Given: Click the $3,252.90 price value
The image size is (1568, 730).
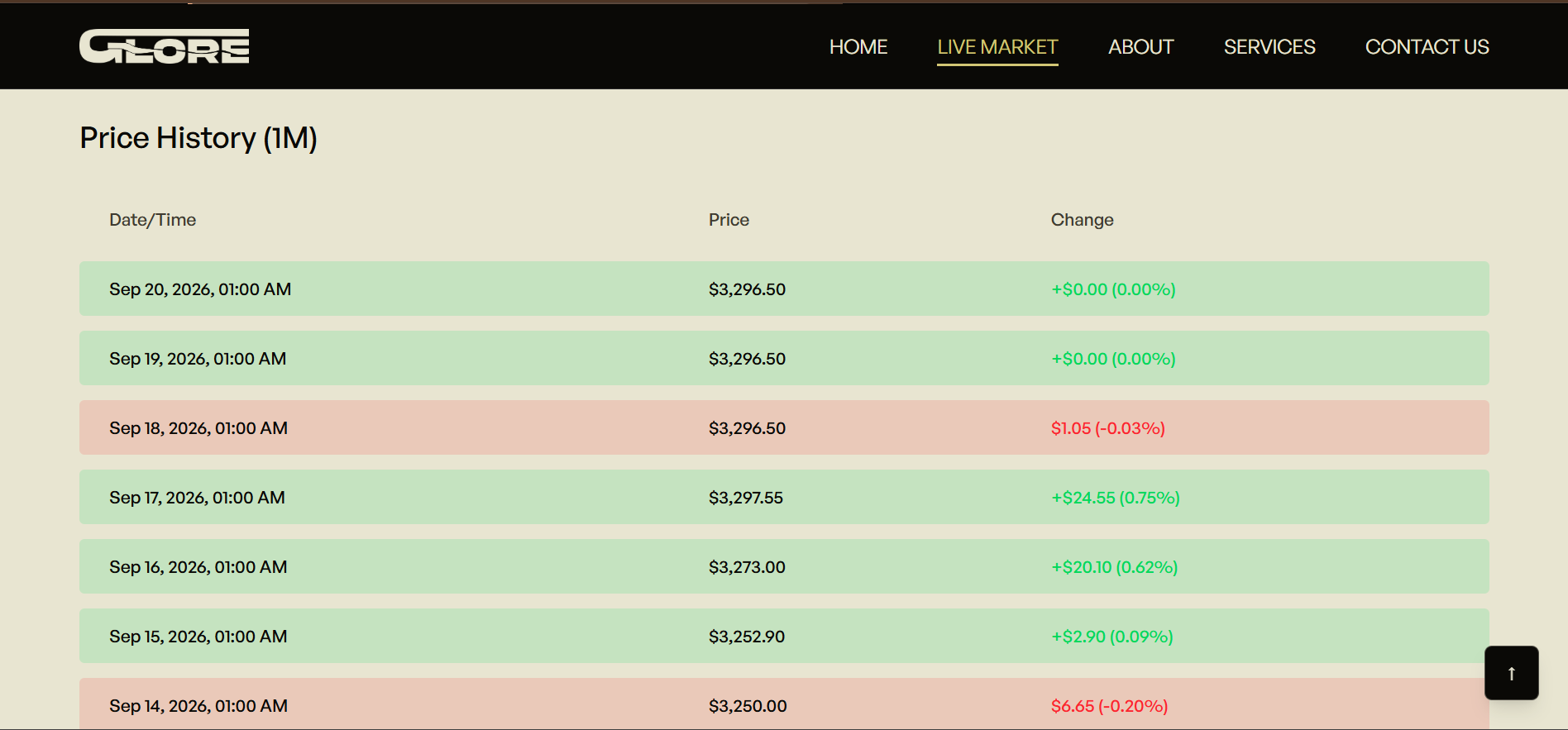Looking at the screenshot, I should 747,637.
